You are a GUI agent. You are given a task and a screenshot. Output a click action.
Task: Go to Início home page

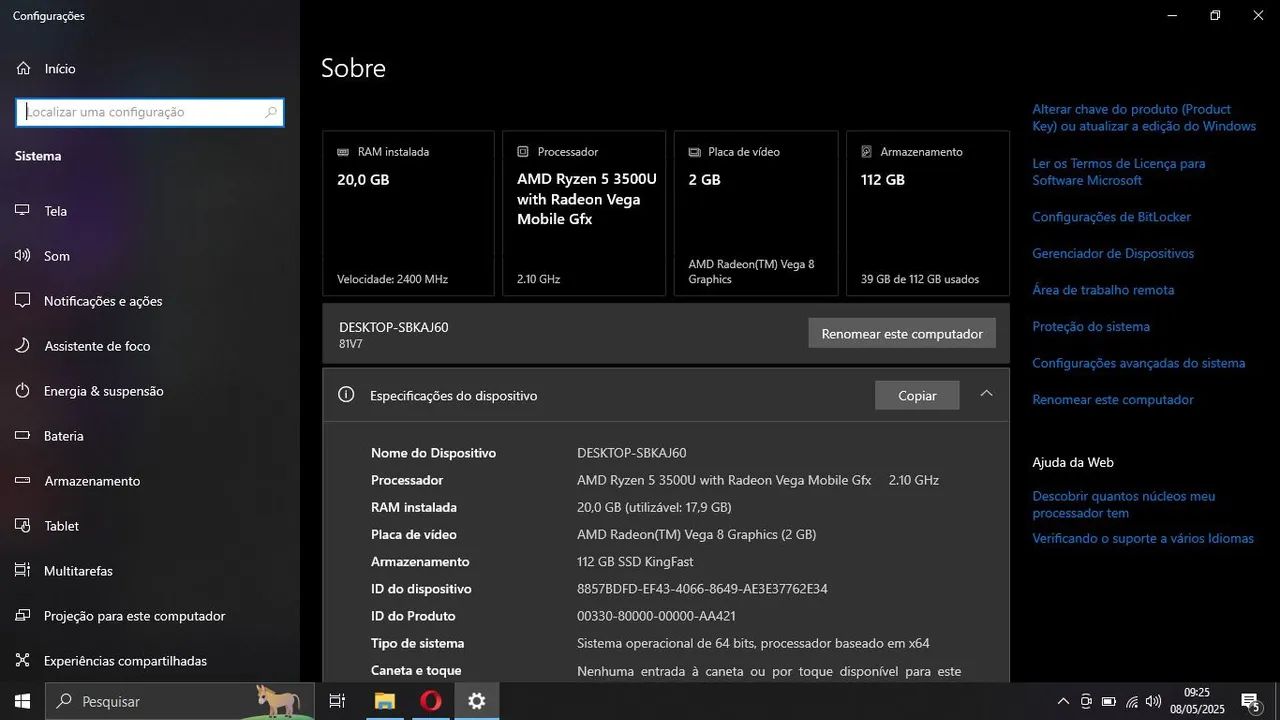click(x=46, y=69)
